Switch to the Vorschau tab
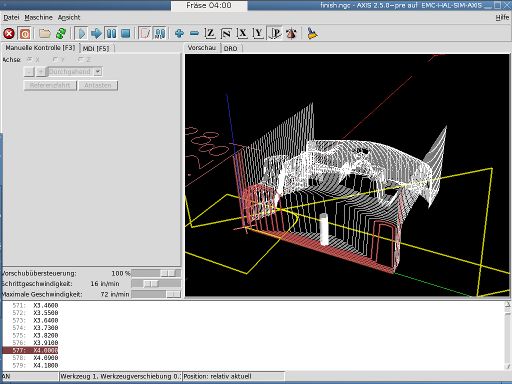This screenshot has width=512, height=384. 202,48
